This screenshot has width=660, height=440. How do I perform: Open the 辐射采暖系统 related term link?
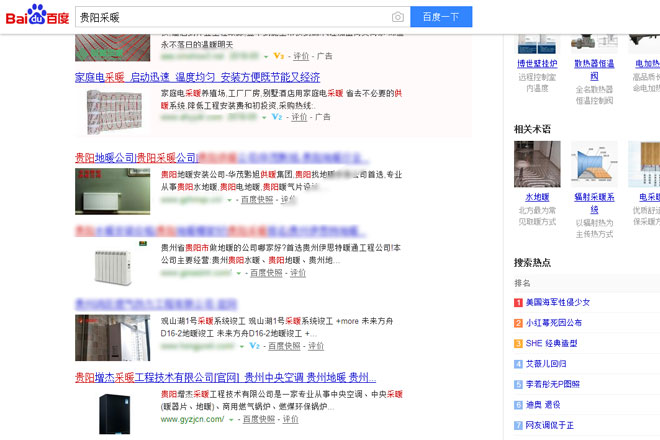(594, 203)
